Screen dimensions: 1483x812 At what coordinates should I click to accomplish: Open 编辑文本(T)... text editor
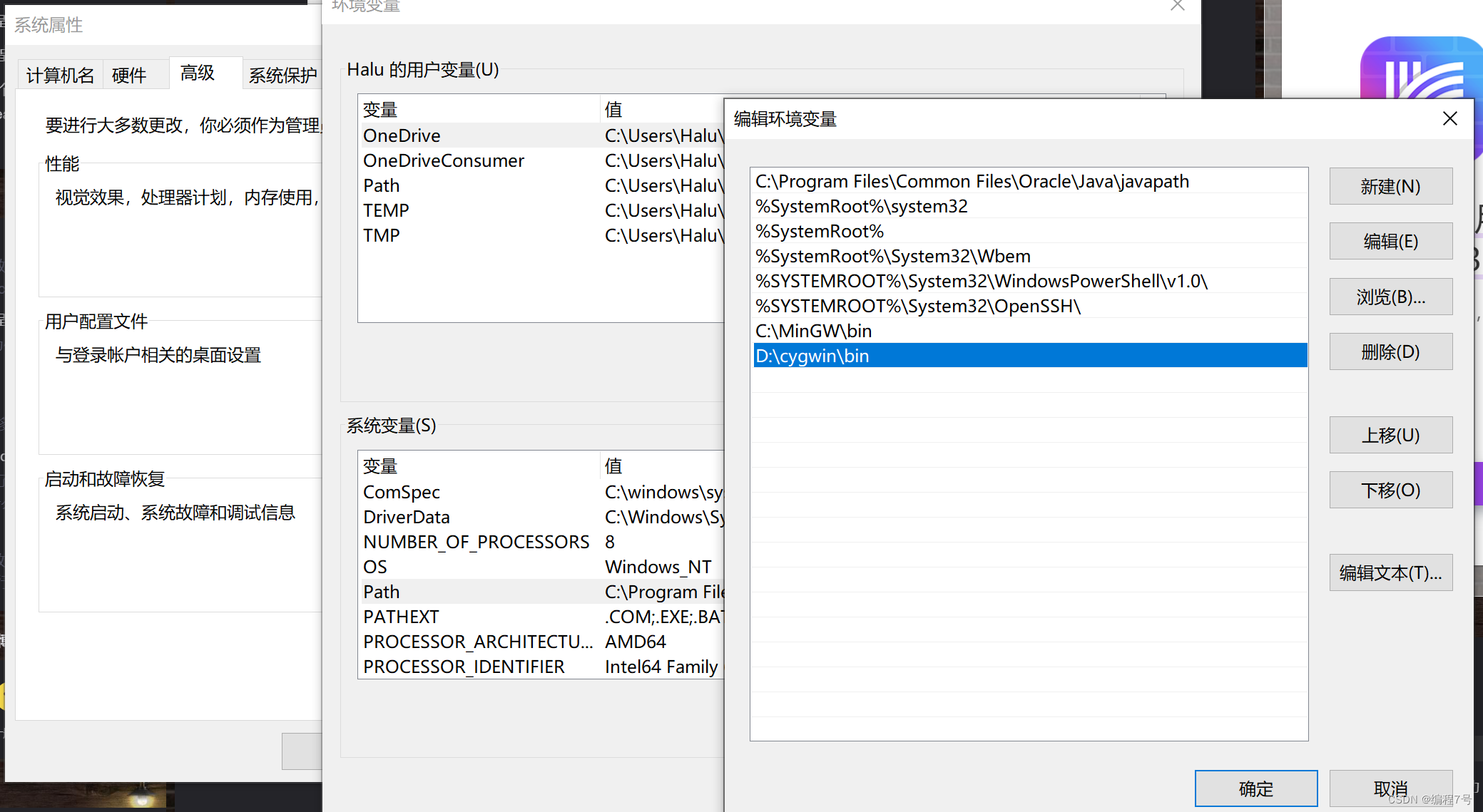[x=1390, y=572]
